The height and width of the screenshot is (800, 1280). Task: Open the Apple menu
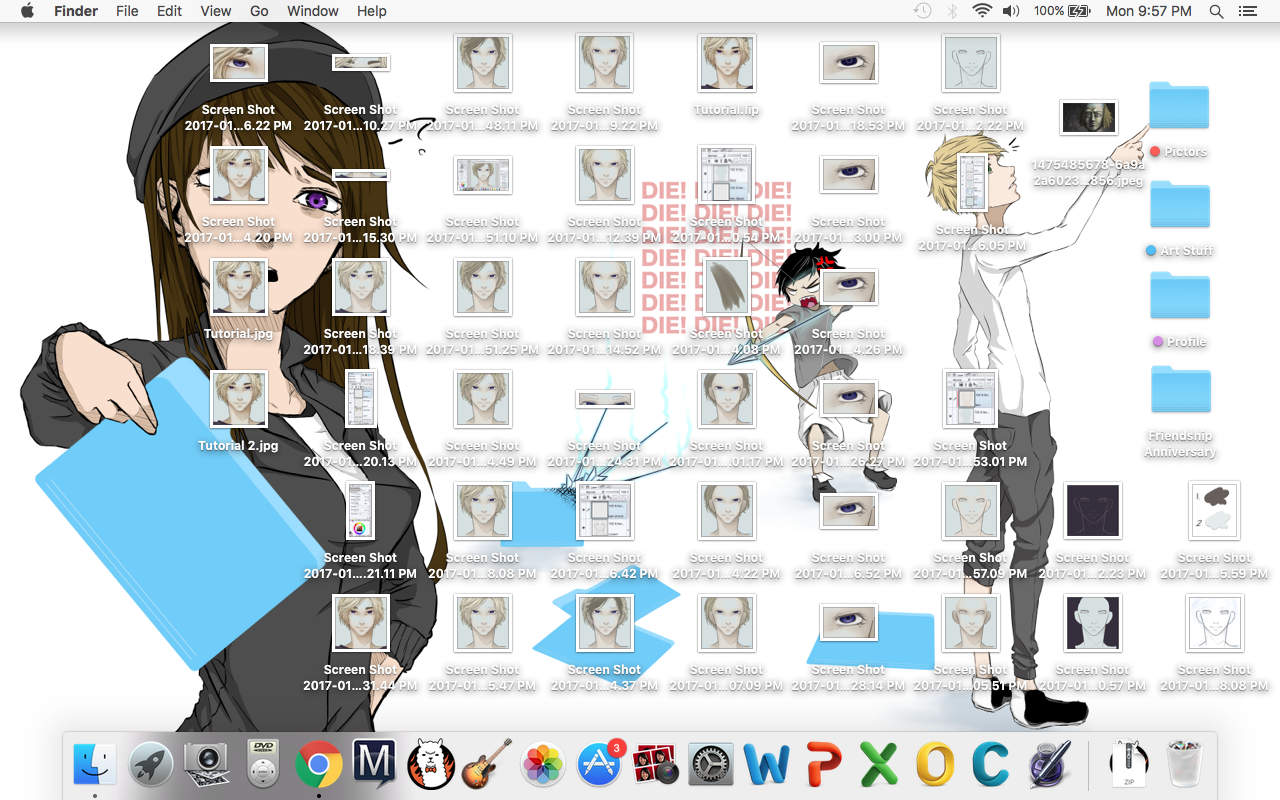[27, 11]
